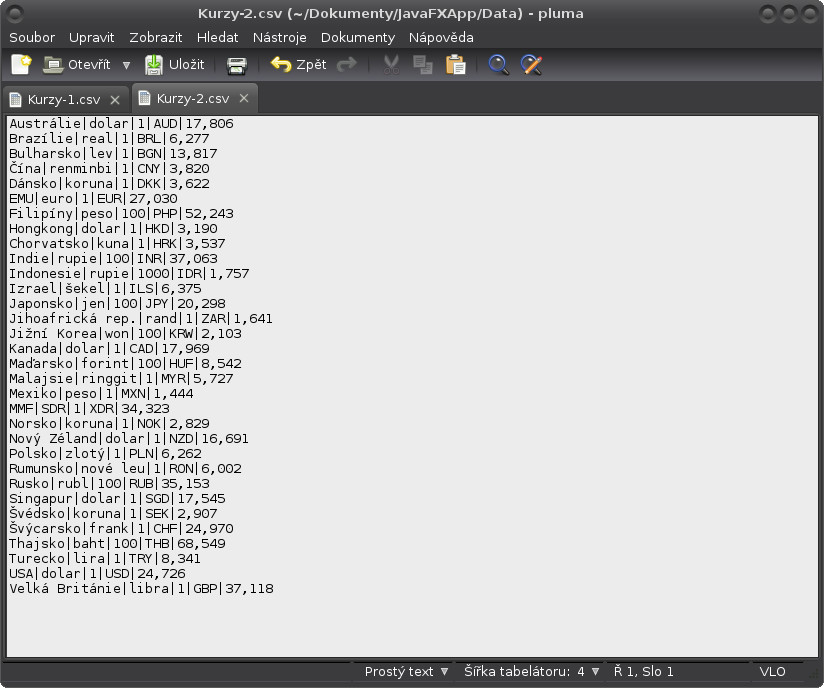Click the line Čína|renminbi|1|CNY|3,820
The width and height of the screenshot is (824, 688).
[109, 168]
